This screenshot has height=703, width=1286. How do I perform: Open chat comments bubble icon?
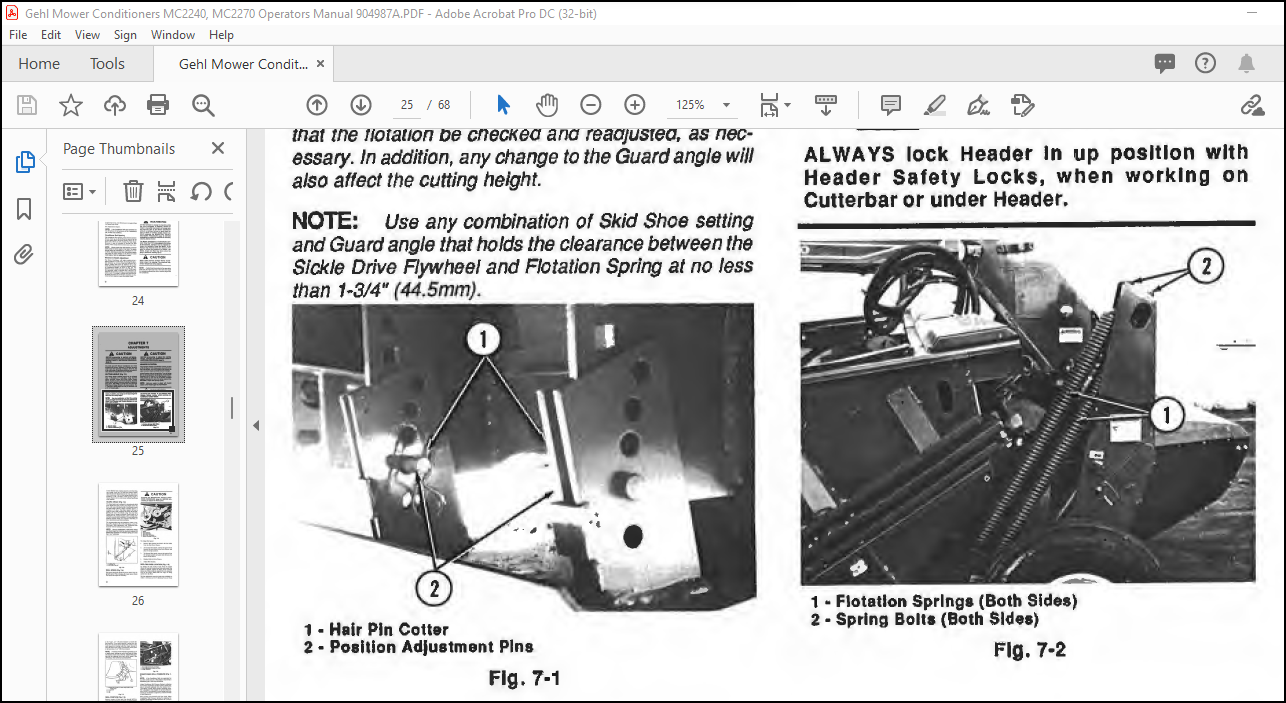[x=1165, y=63]
